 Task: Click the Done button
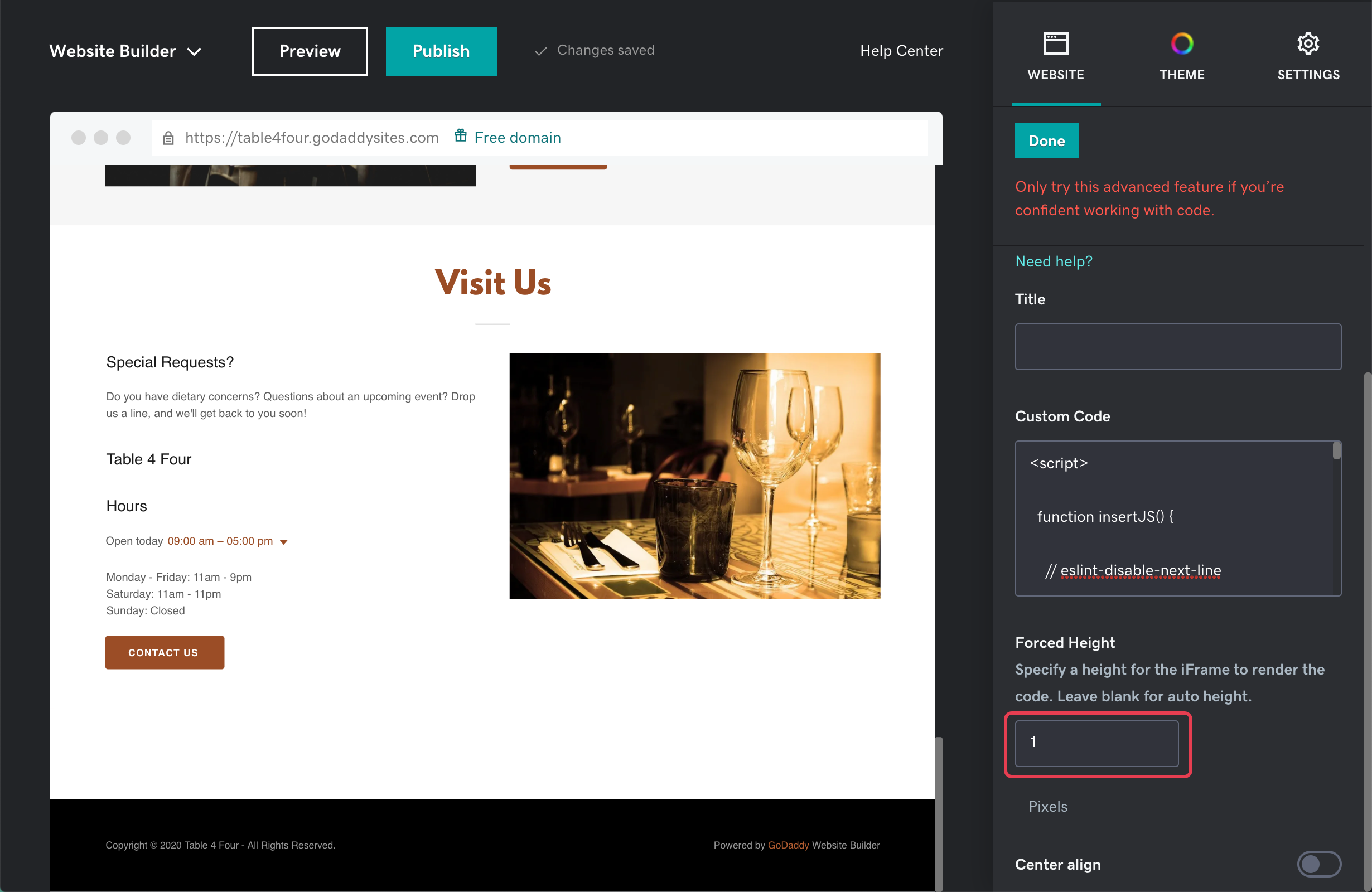pyautogui.click(x=1046, y=140)
